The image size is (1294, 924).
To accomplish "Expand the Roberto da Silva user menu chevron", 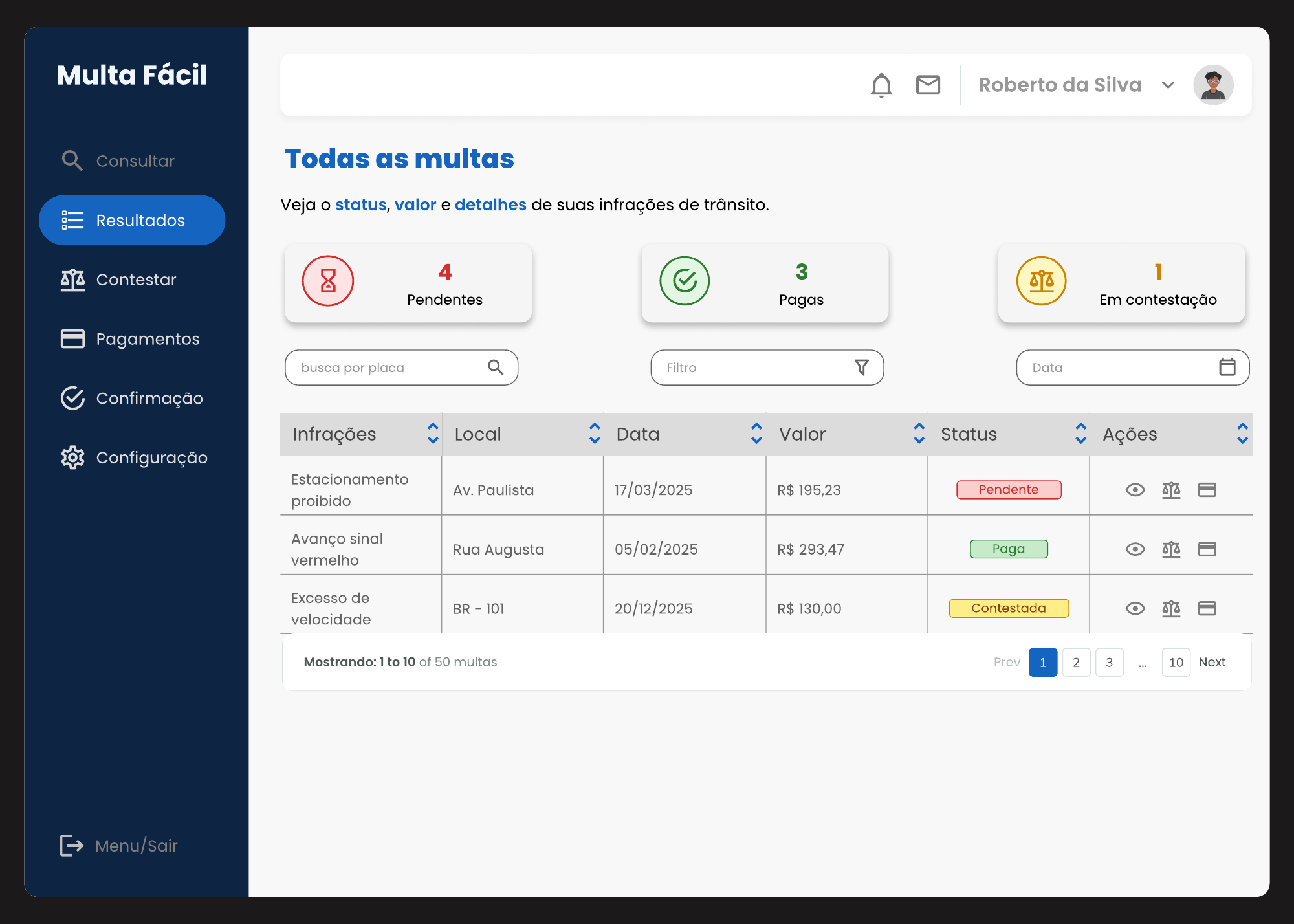I will pyautogui.click(x=1168, y=85).
